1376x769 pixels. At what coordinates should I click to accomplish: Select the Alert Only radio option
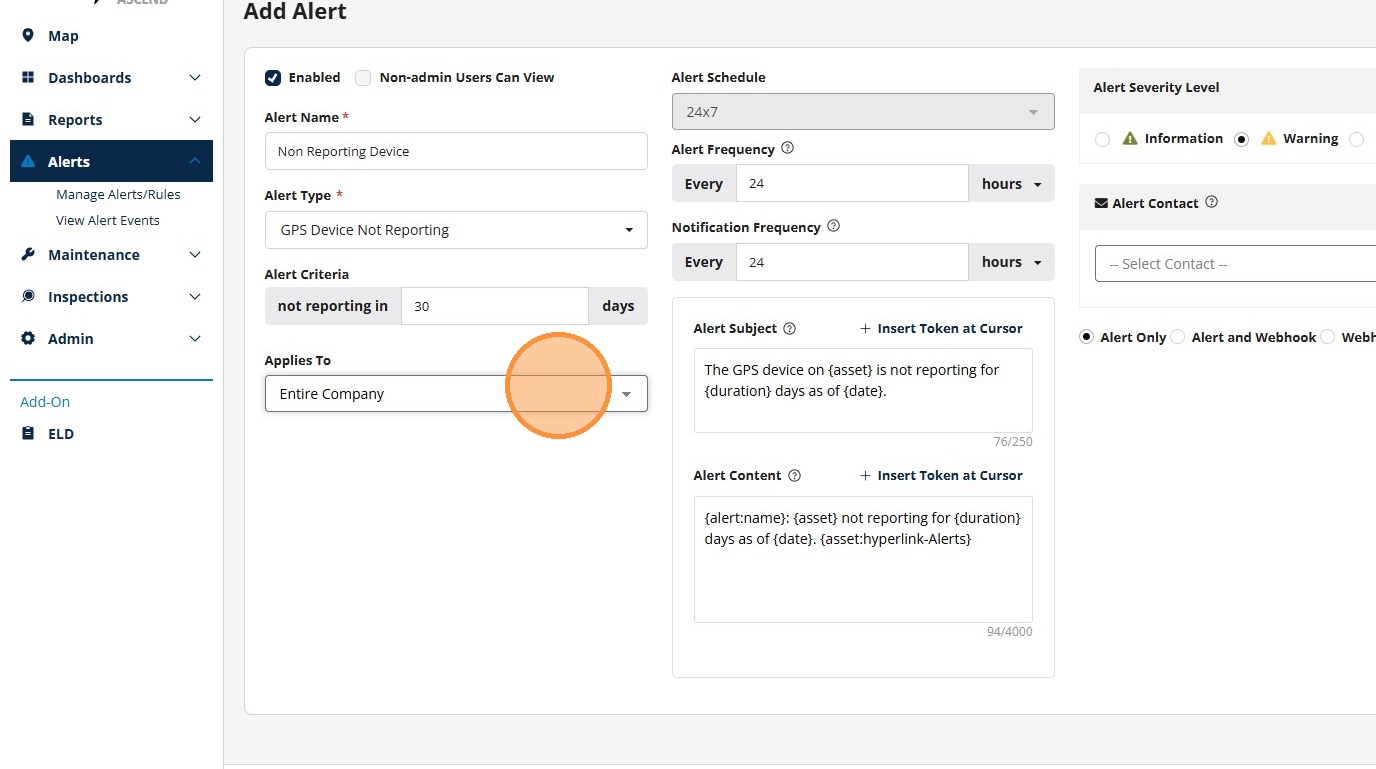point(1087,337)
